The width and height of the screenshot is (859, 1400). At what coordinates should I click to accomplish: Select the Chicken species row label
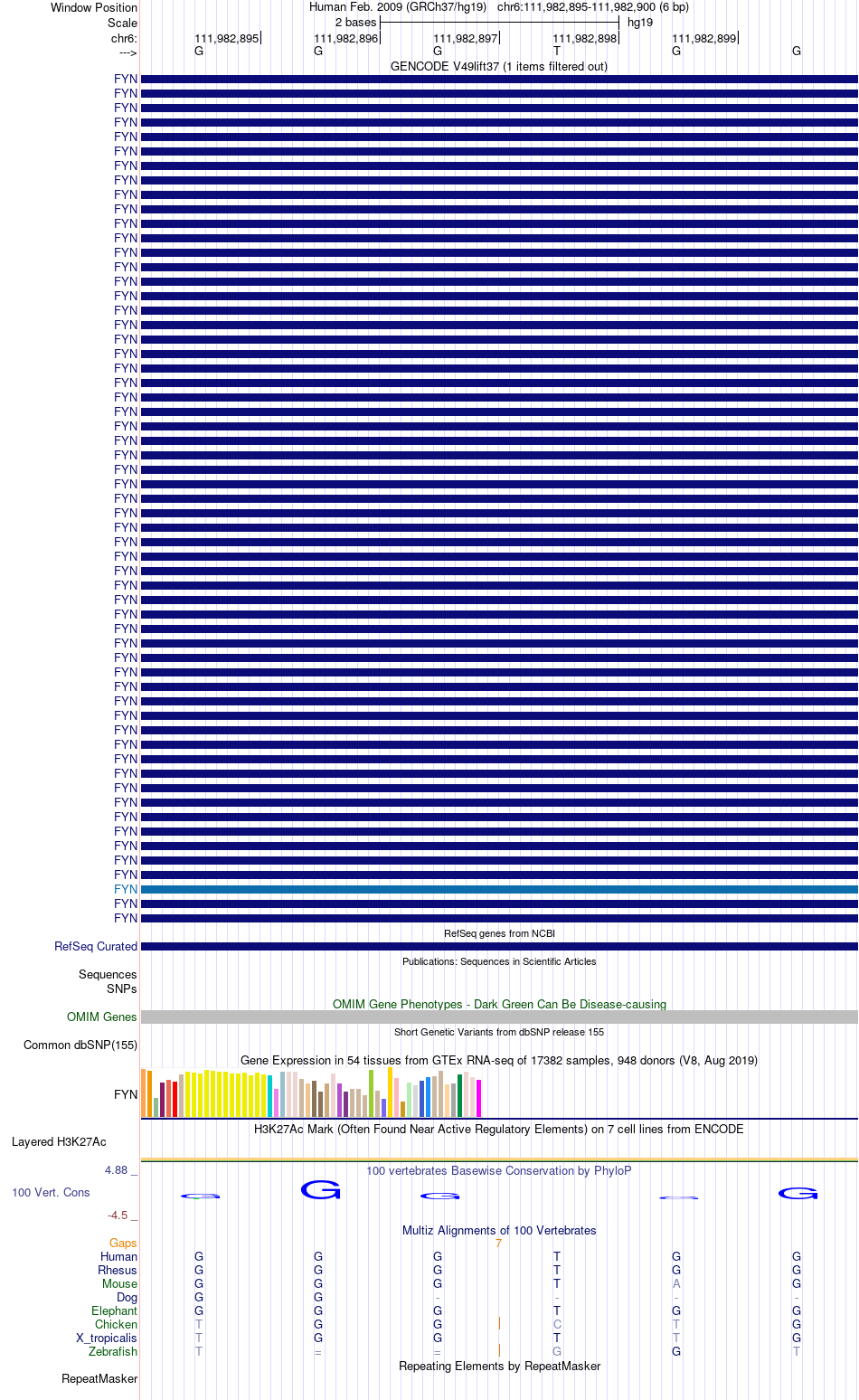(116, 1324)
